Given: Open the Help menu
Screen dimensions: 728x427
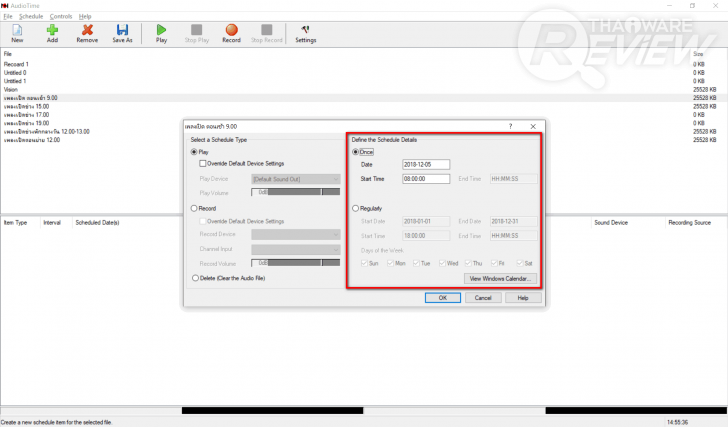Looking at the screenshot, I should (85, 16).
